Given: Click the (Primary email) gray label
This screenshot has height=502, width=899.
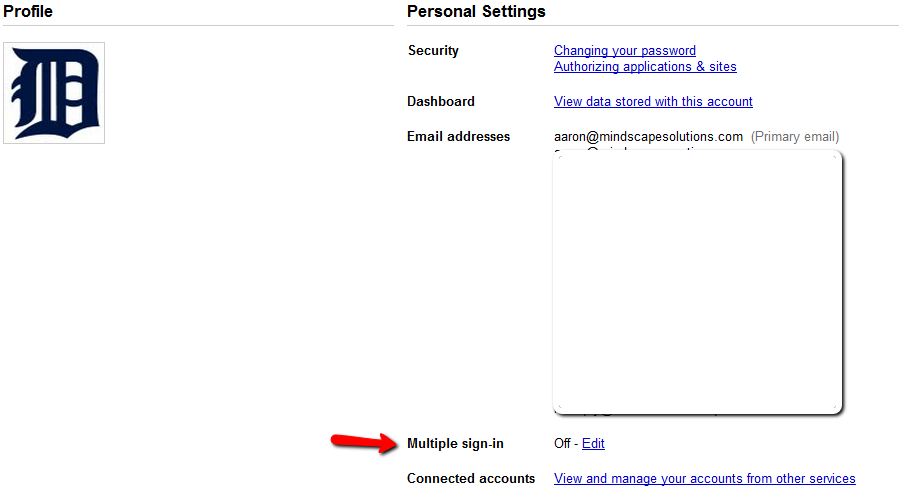Looking at the screenshot, I should 795,136.
